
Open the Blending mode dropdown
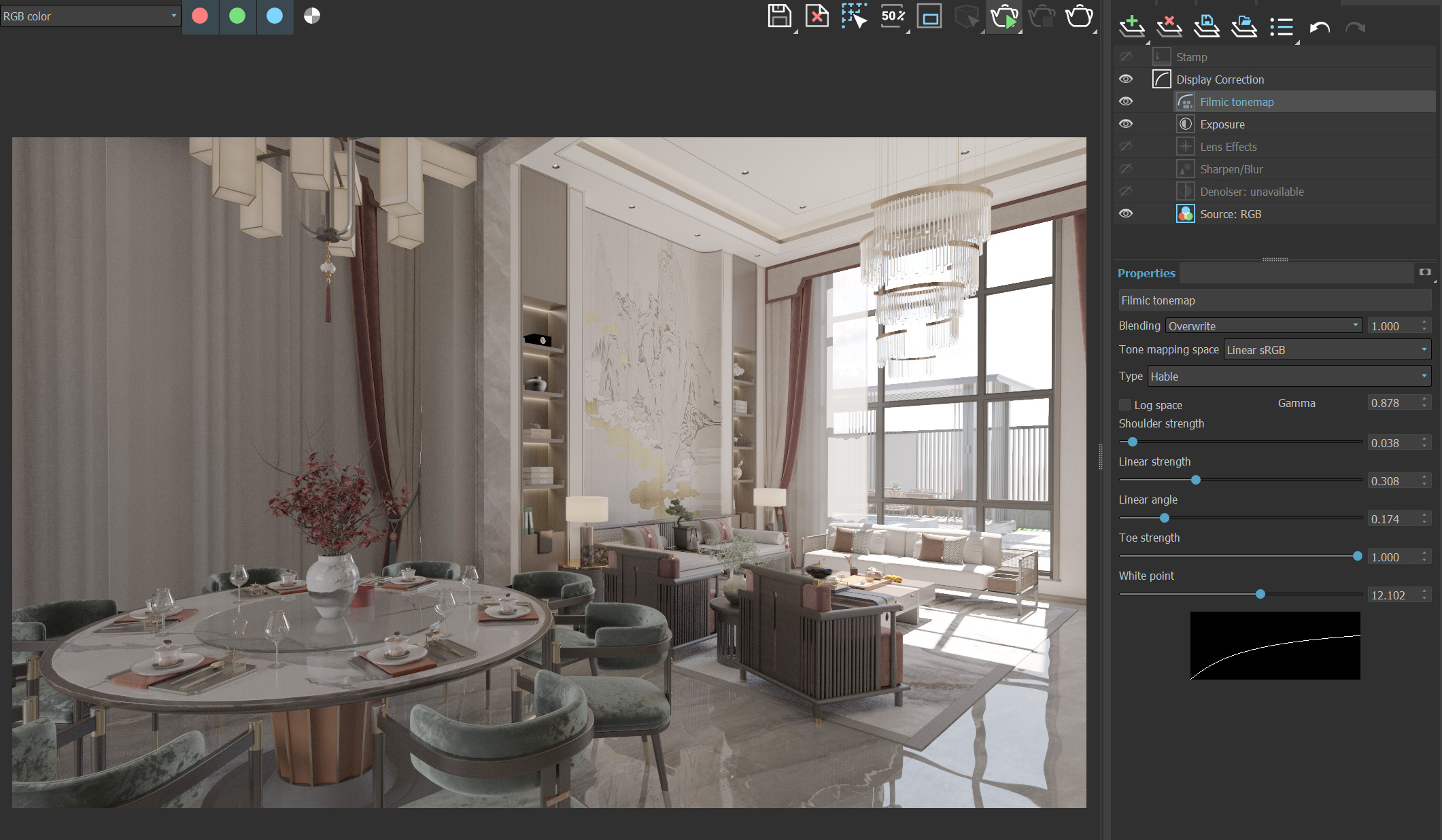tap(1264, 326)
